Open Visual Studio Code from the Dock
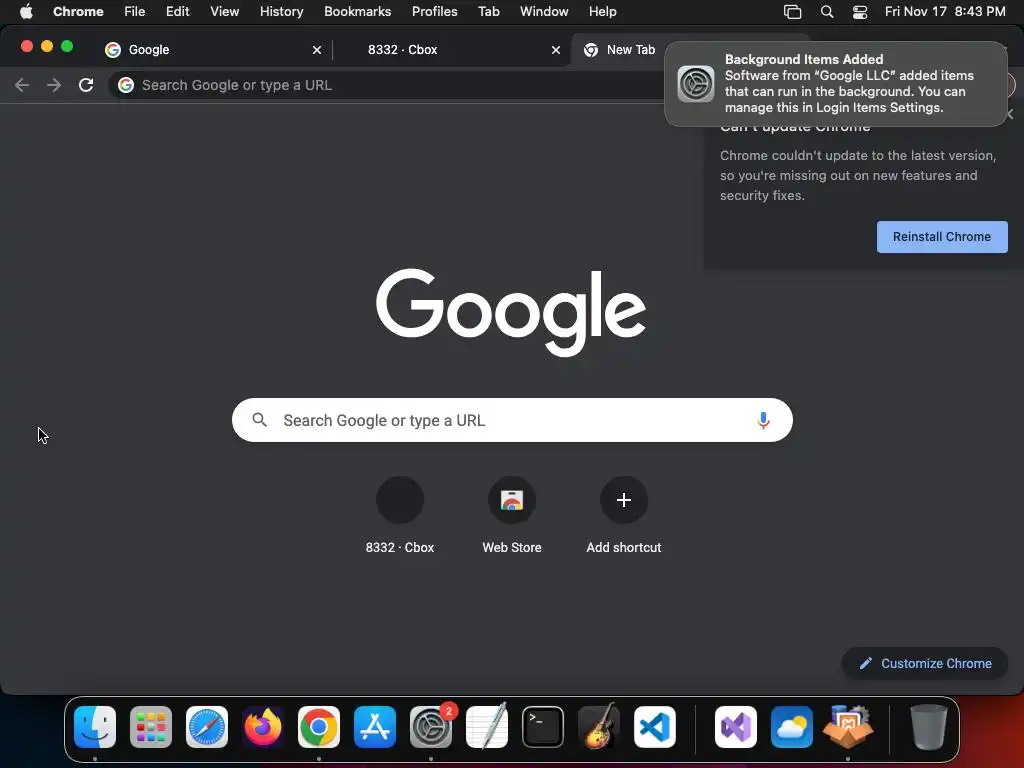 [655, 727]
